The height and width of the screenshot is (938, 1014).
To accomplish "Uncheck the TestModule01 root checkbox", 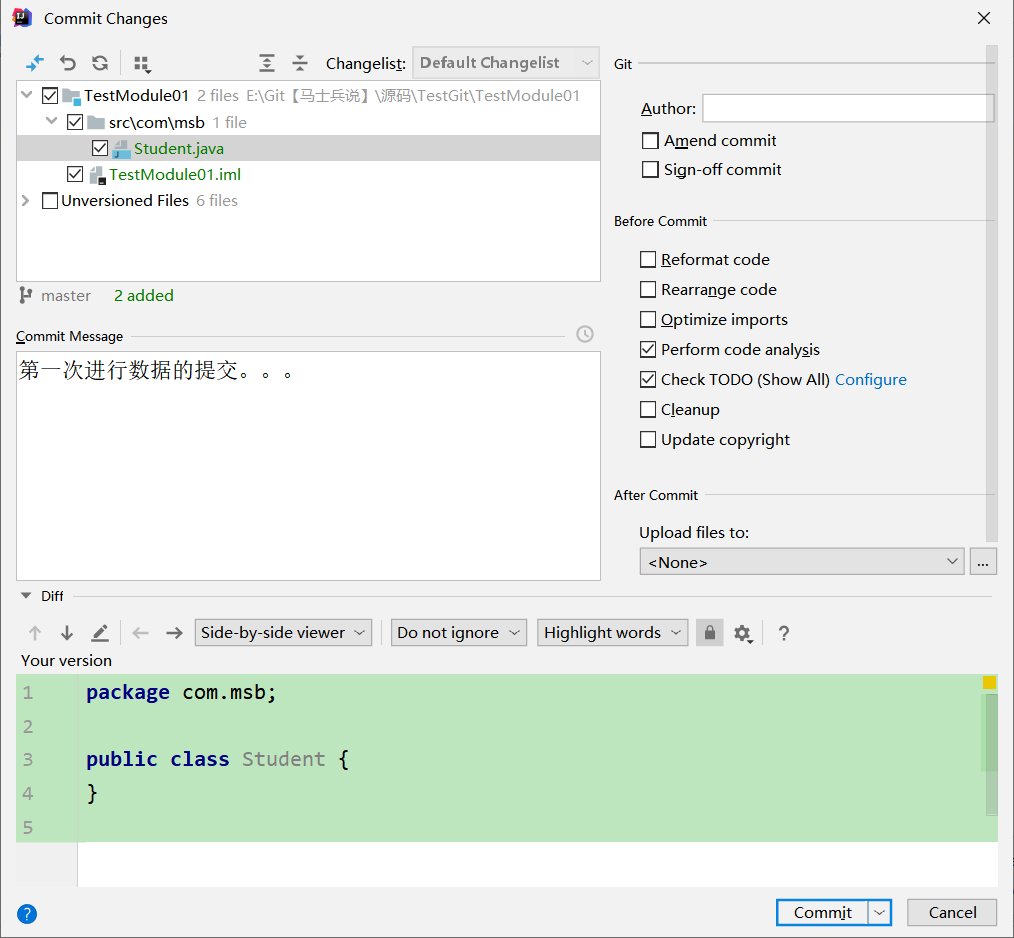I will click(50, 96).
